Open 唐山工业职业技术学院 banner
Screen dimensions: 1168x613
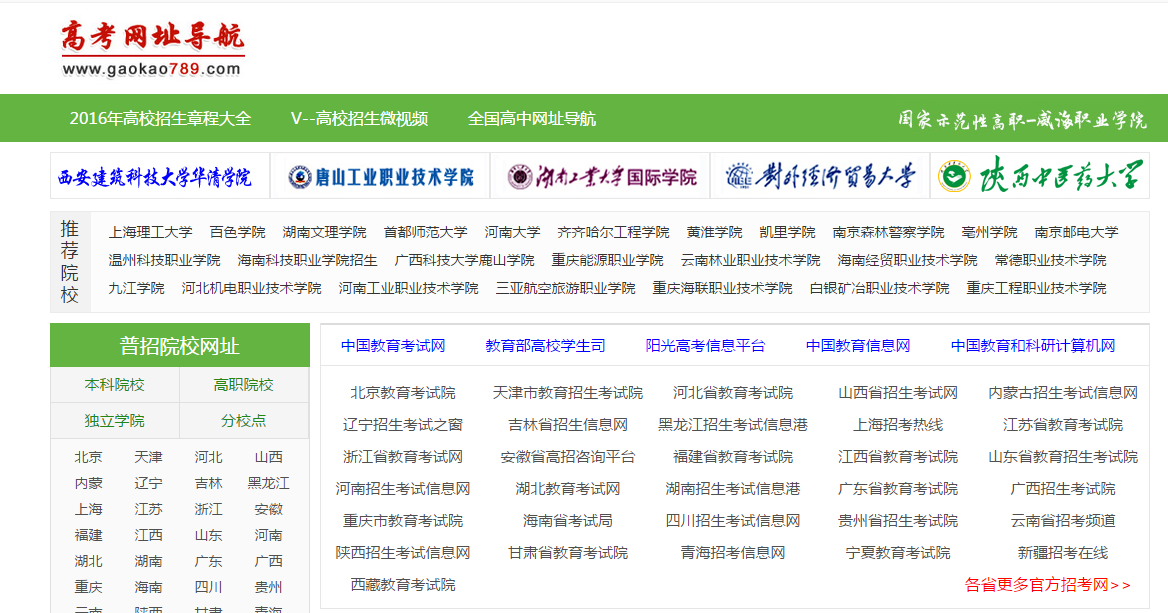(380, 176)
